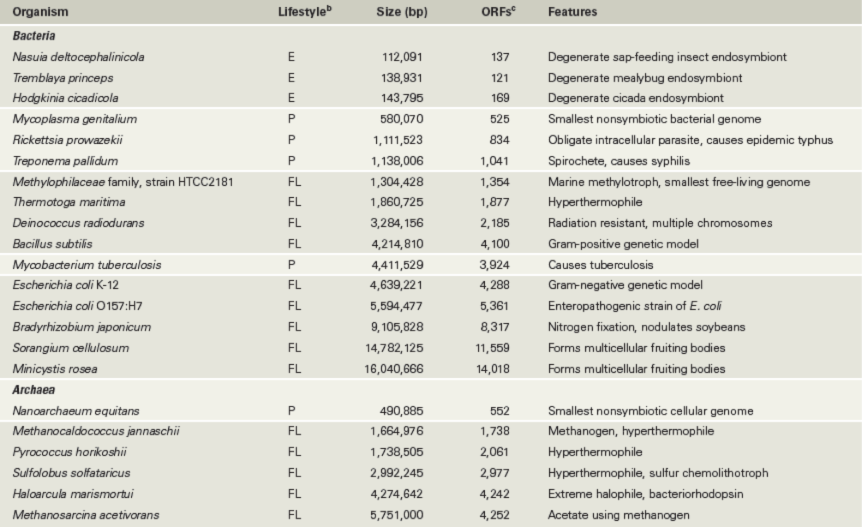
Task: Click the Escherichia coli K-12 entry
Action: (x=65, y=285)
